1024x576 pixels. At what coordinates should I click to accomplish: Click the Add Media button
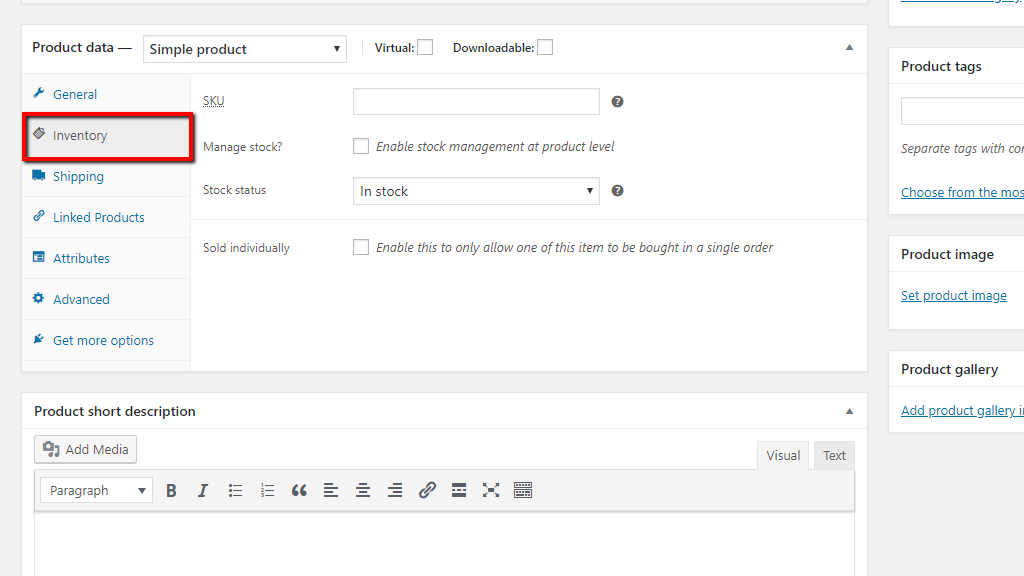point(86,449)
